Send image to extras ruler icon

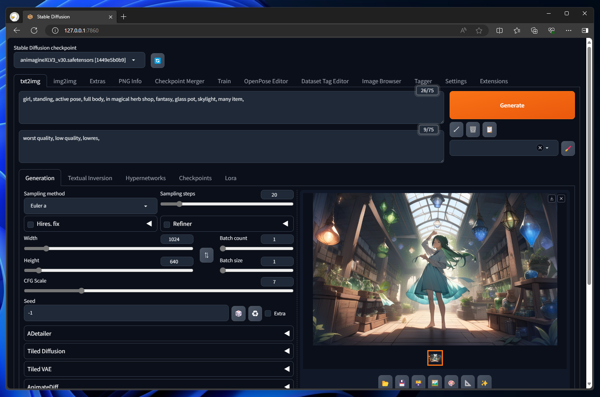coord(468,382)
